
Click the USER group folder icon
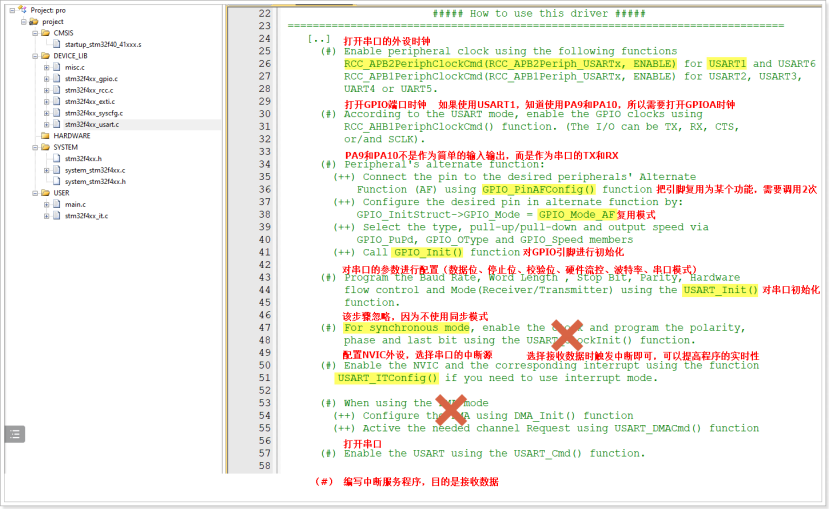[45, 193]
